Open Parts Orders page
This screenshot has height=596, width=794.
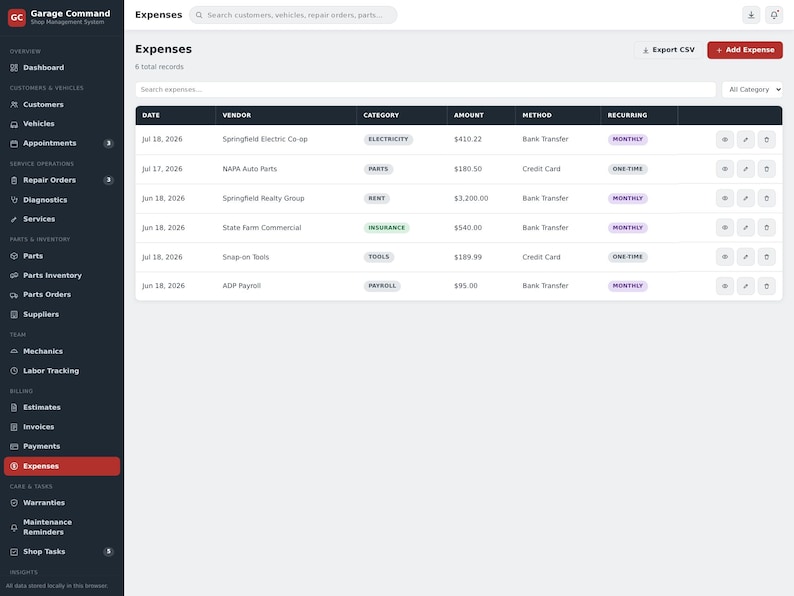62,295
